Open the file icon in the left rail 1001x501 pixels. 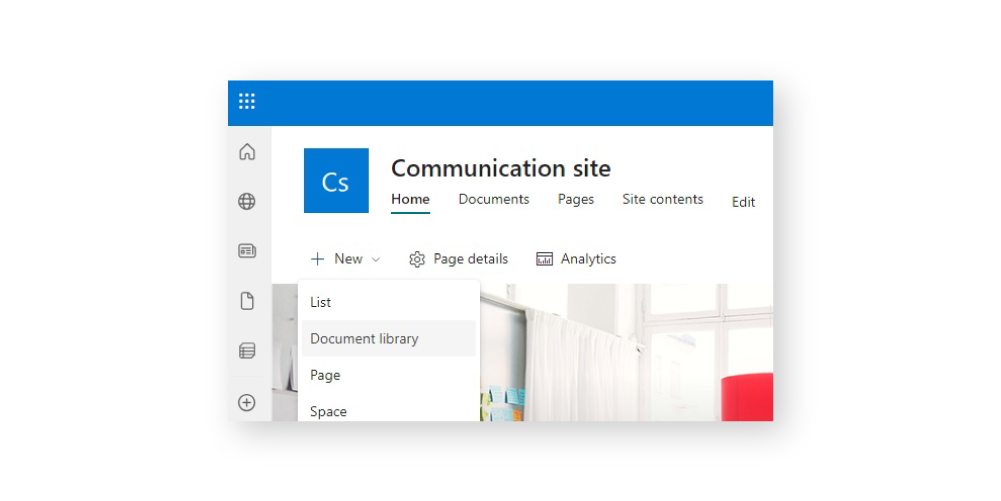(247, 301)
